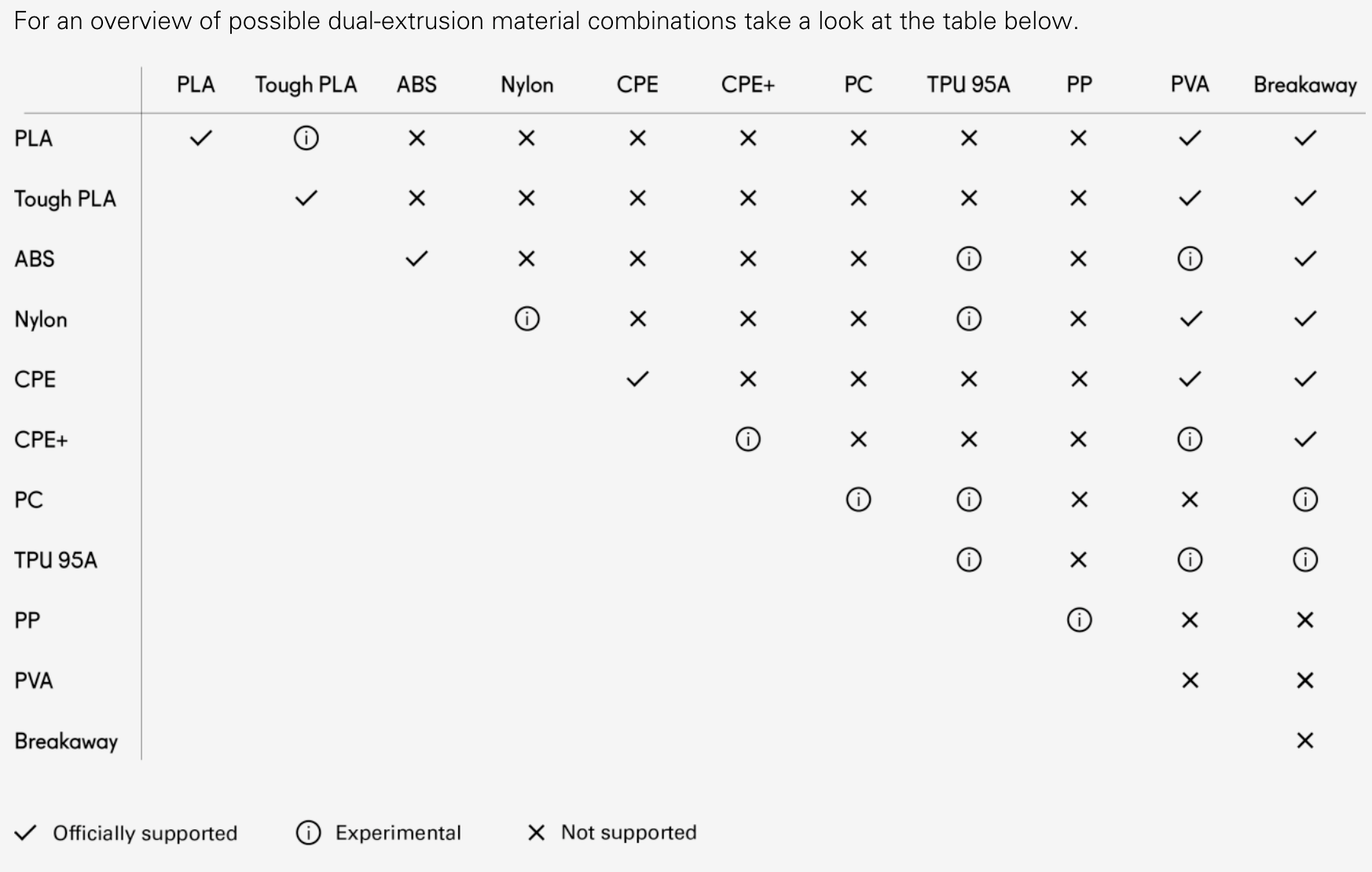Click the Nylon row label
1372x872 pixels.
tap(41, 320)
